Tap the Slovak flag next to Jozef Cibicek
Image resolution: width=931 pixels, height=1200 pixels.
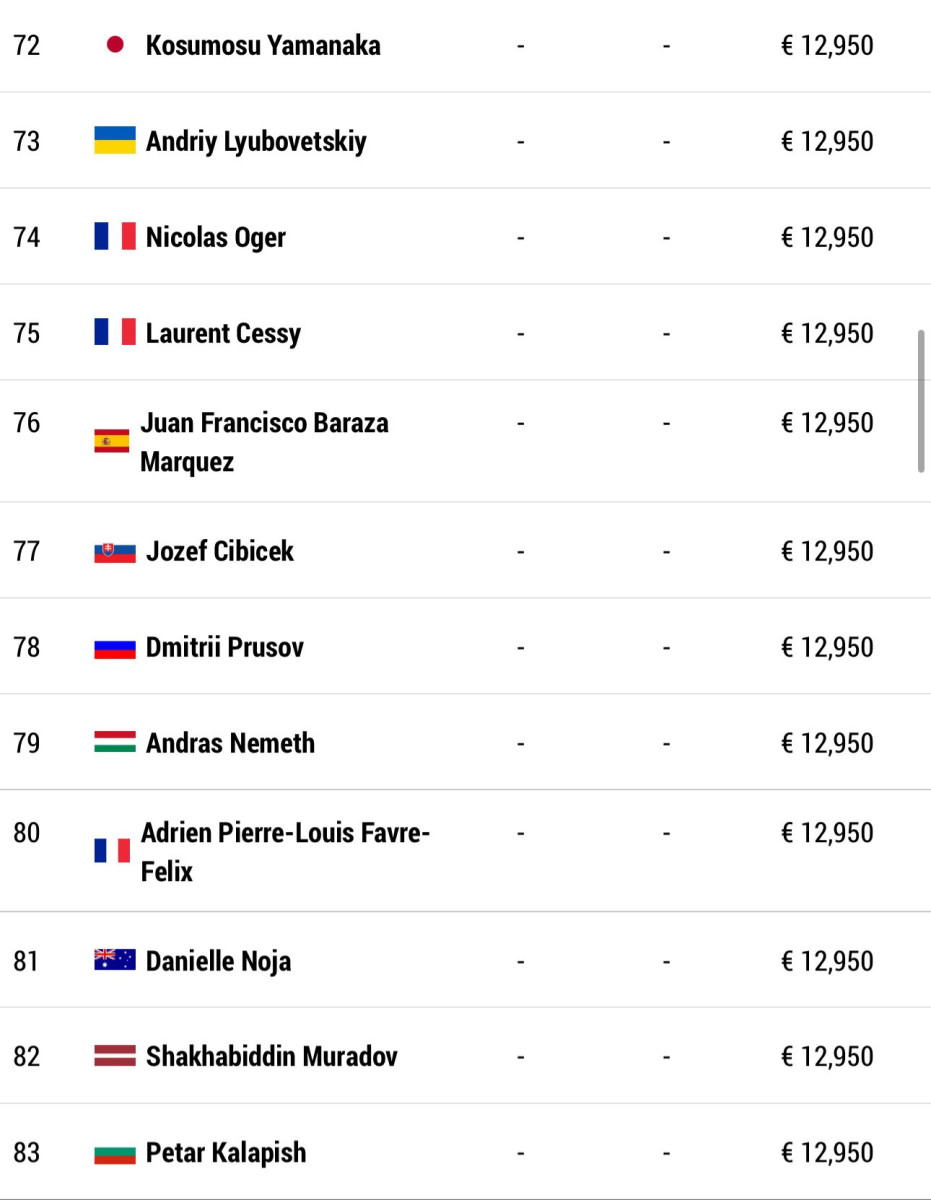coord(115,551)
